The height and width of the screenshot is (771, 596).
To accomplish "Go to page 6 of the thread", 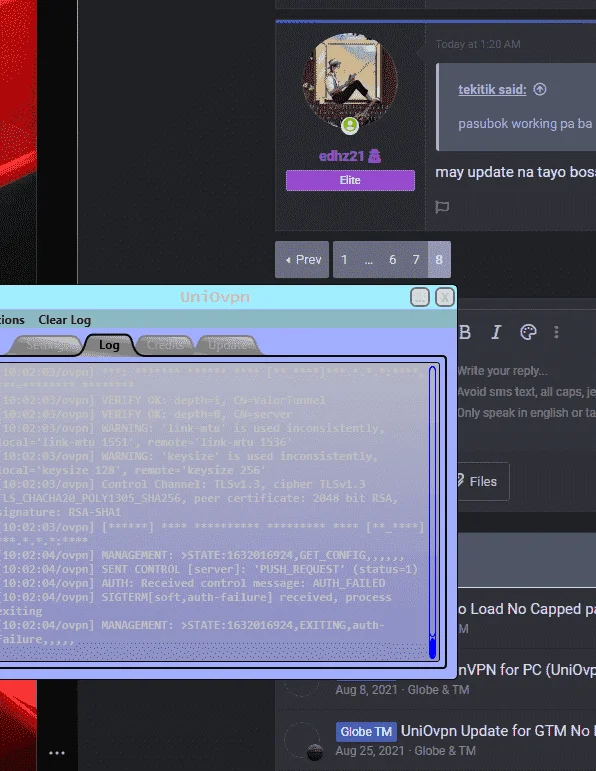I will [x=392, y=260].
